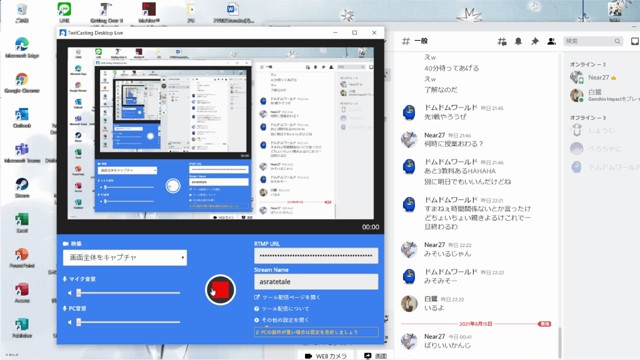Mute the マイク音量 speaker icon

[69, 293]
